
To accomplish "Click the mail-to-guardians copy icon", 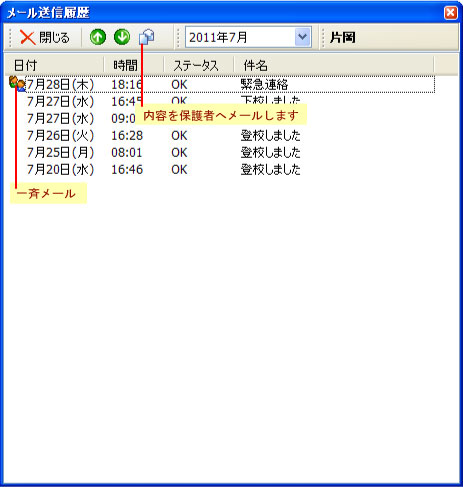I will [x=147, y=37].
